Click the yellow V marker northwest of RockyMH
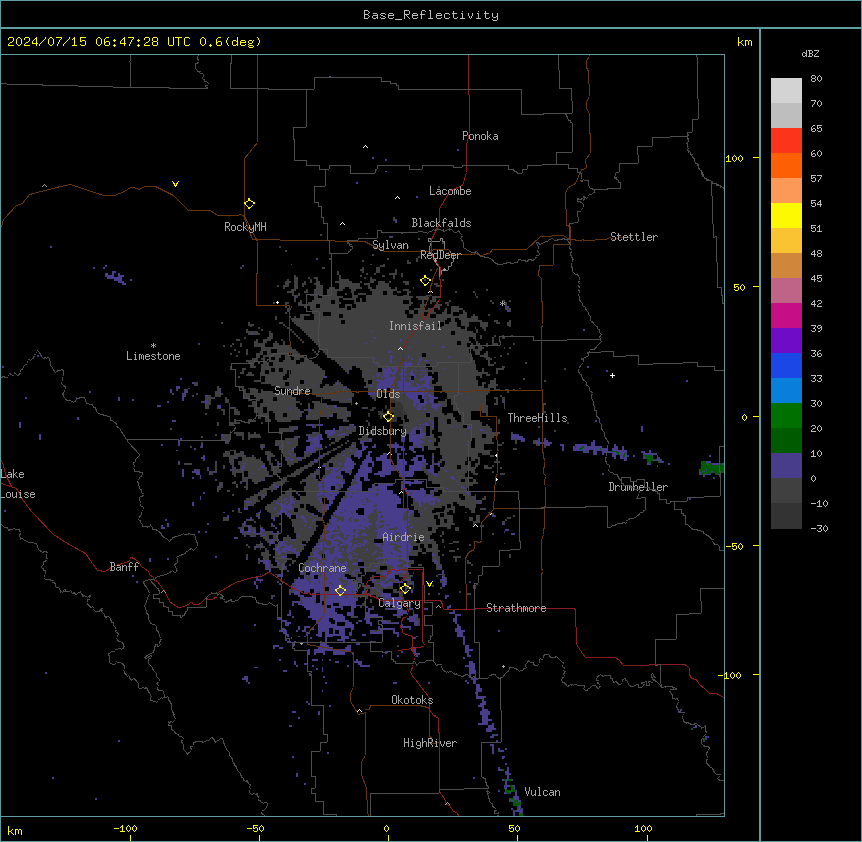Image resolution: width=862 pixels, height=842 pixels. pos(175,184)
